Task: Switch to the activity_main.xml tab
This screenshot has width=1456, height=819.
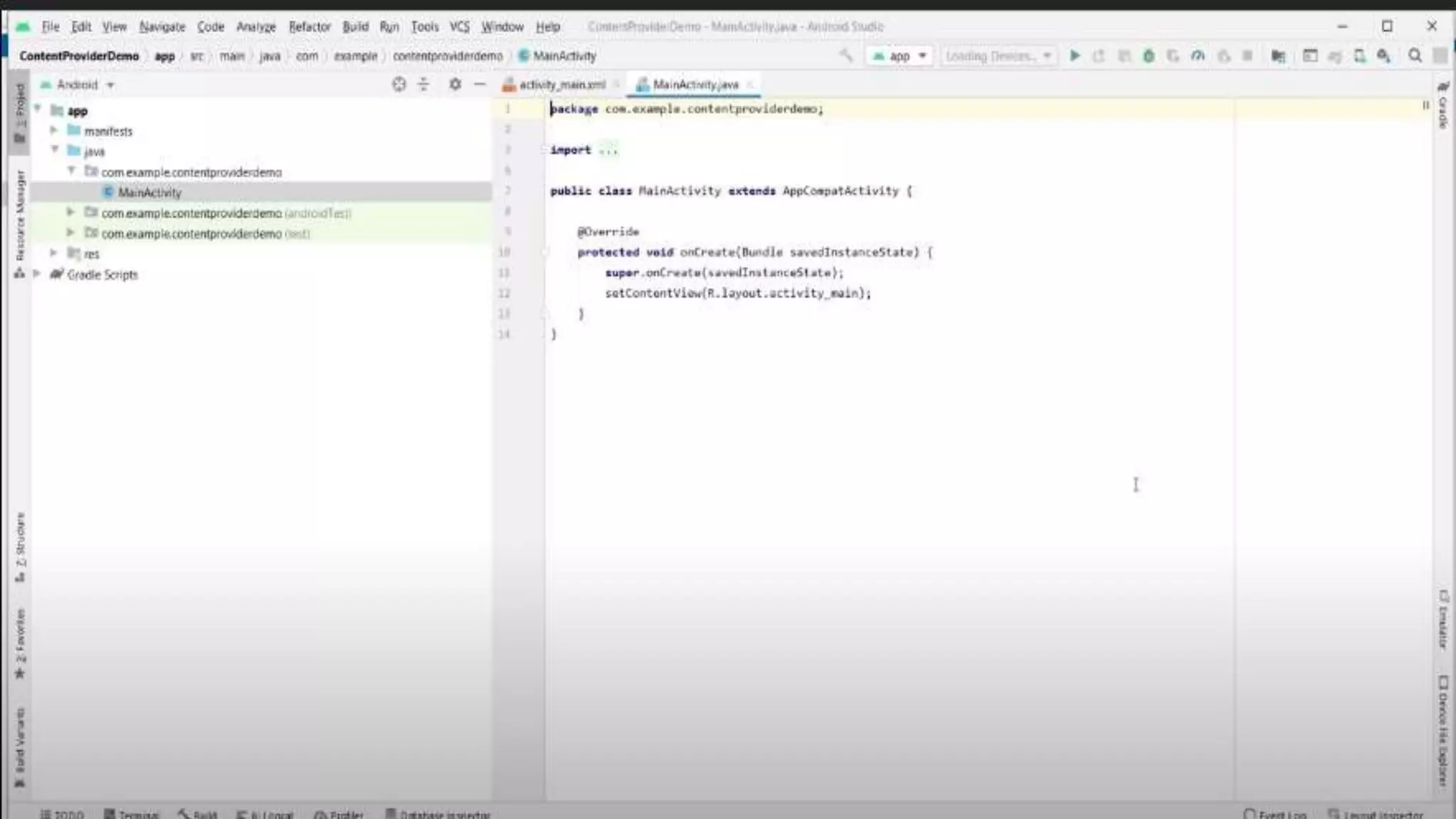Action: (x=562, y=85)
